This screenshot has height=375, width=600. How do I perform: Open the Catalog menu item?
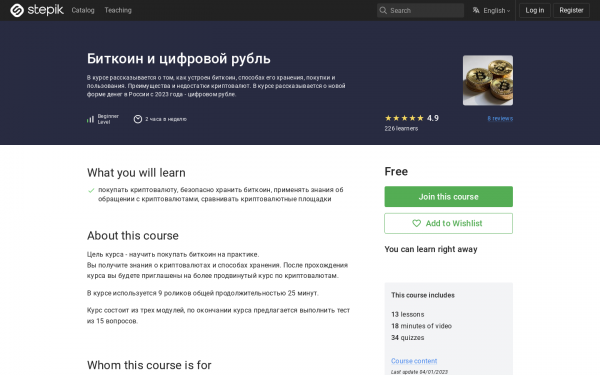[83, 10]
